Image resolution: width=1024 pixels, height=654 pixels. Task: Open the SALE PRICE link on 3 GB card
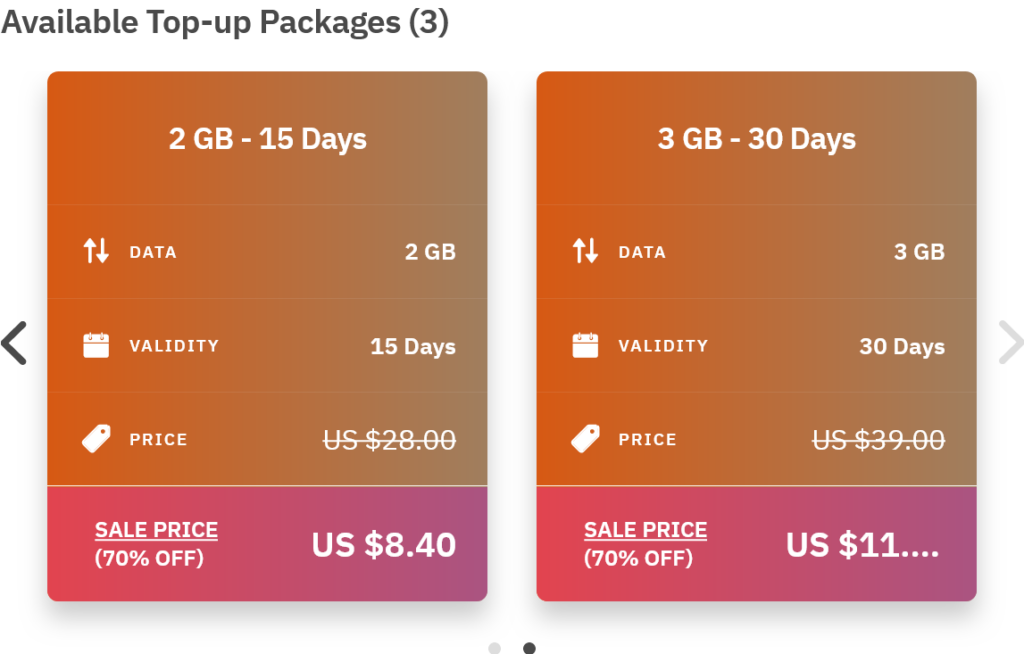click(645, 529)
